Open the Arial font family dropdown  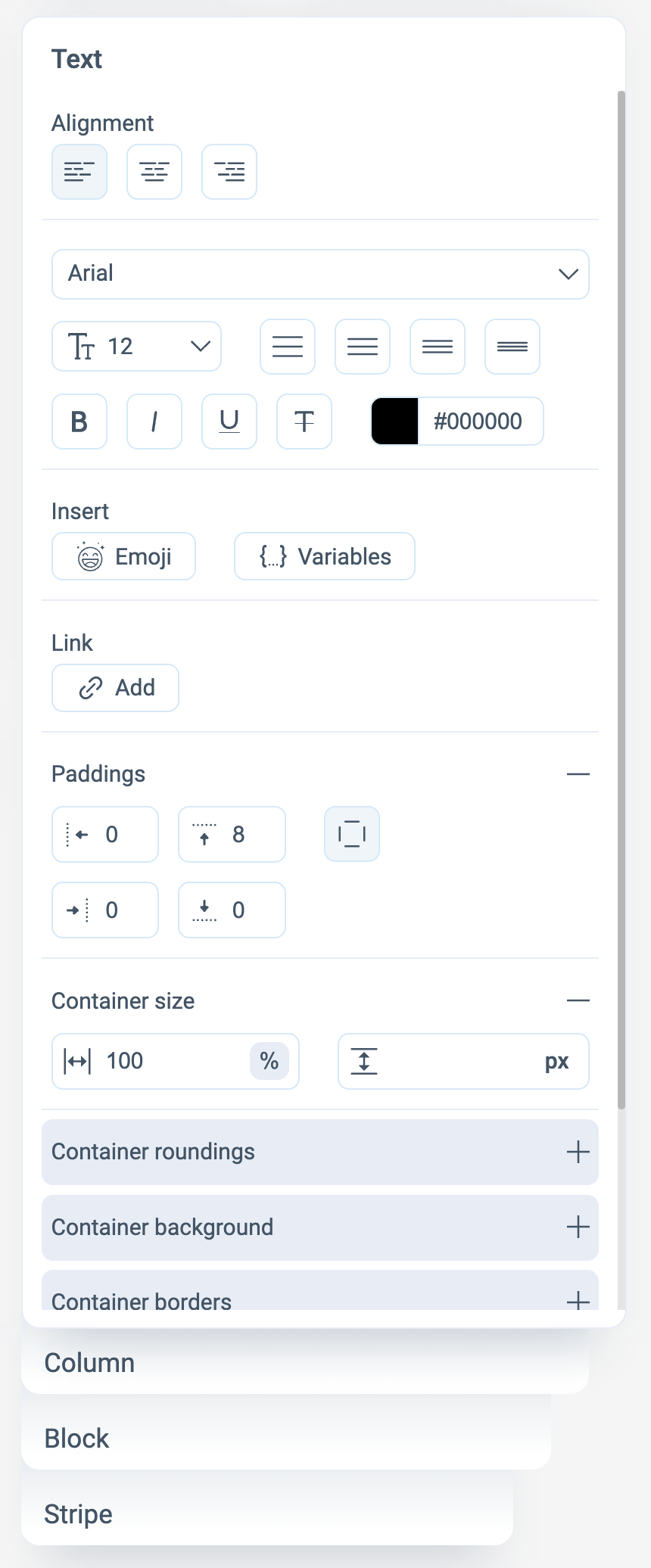(320, 274)
